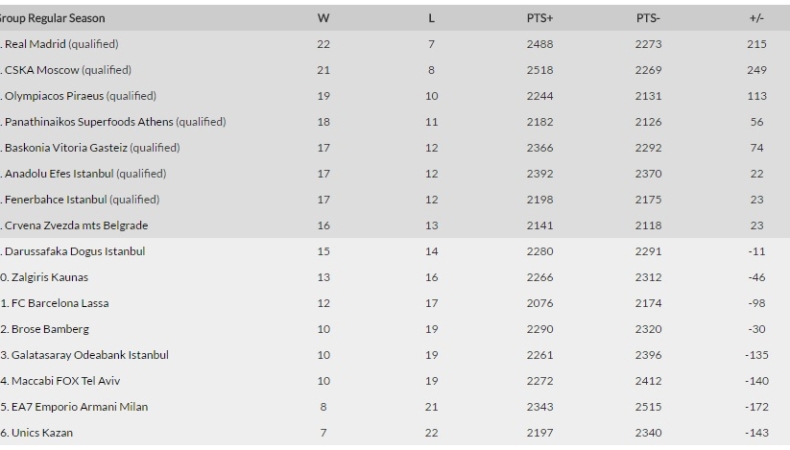This screenshot has height=450, width=790.
Task: Sort table by W column header
Action: [x=323, y=18]
